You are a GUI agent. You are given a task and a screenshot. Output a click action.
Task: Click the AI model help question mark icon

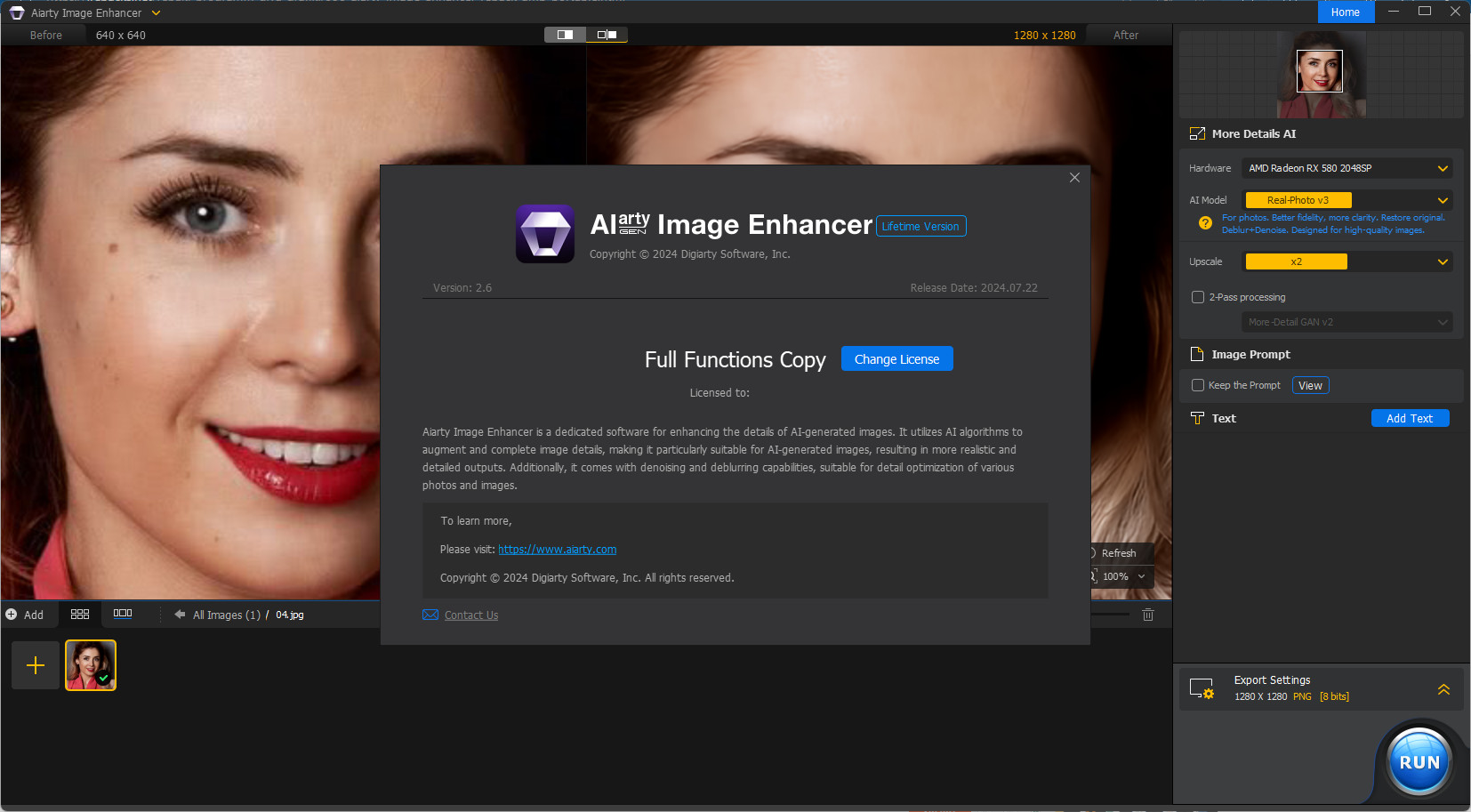pos(1205,223)
